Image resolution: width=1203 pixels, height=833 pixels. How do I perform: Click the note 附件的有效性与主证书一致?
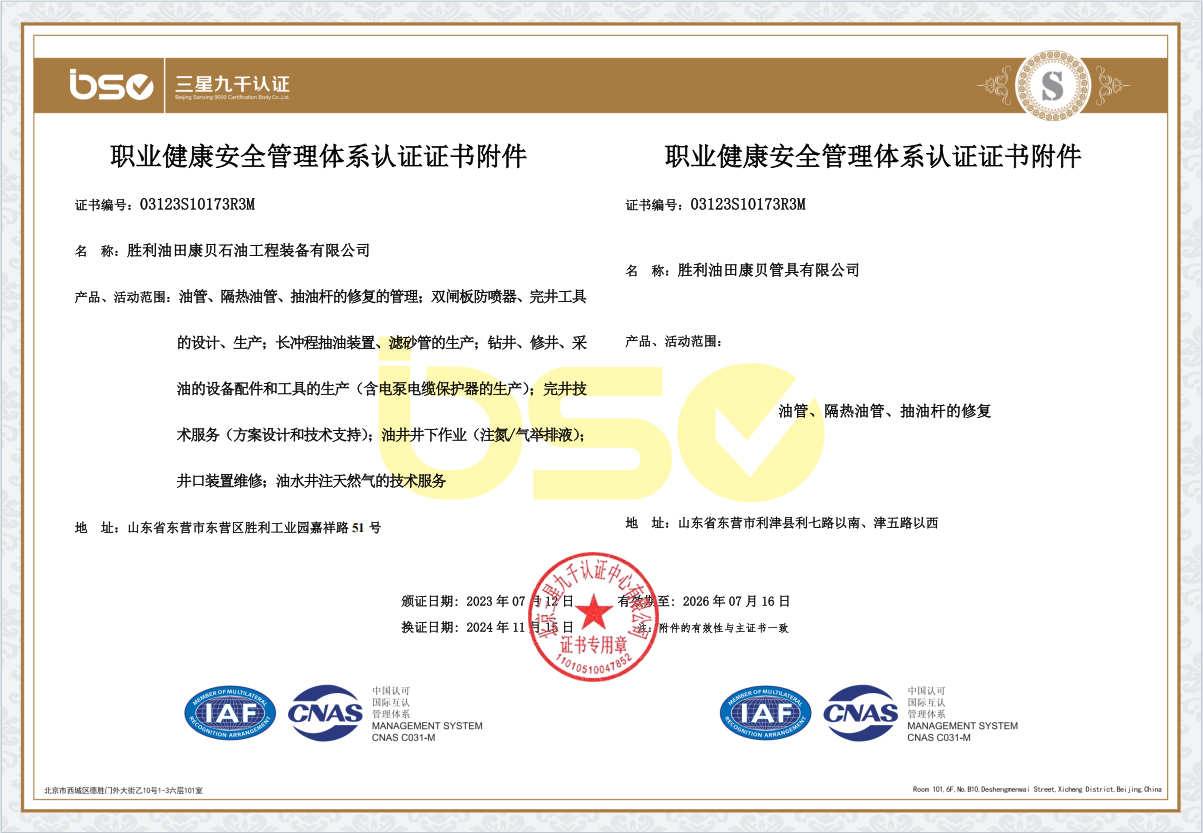click(x=722, y=628)
